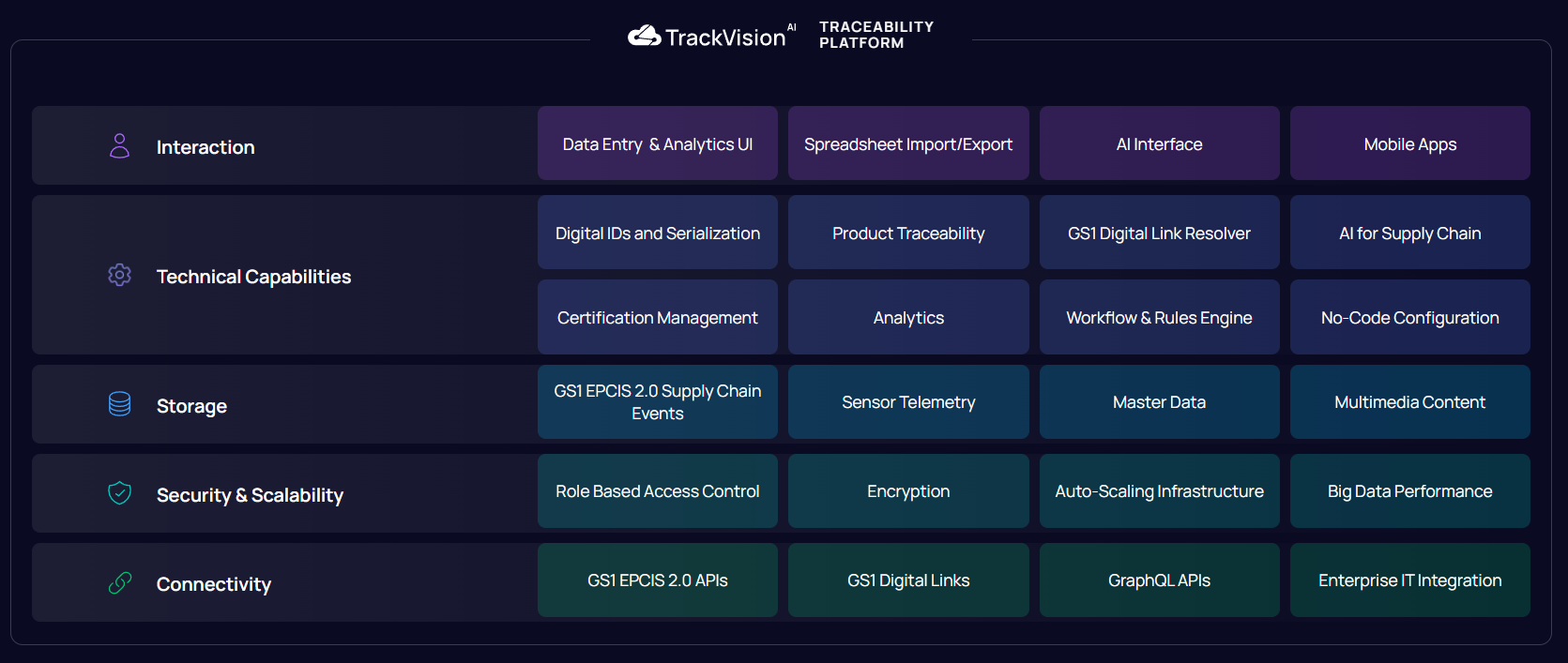The image size is (1568, 663).
Task: Click the Technical Capabilities gear icon
Action: 120,275
